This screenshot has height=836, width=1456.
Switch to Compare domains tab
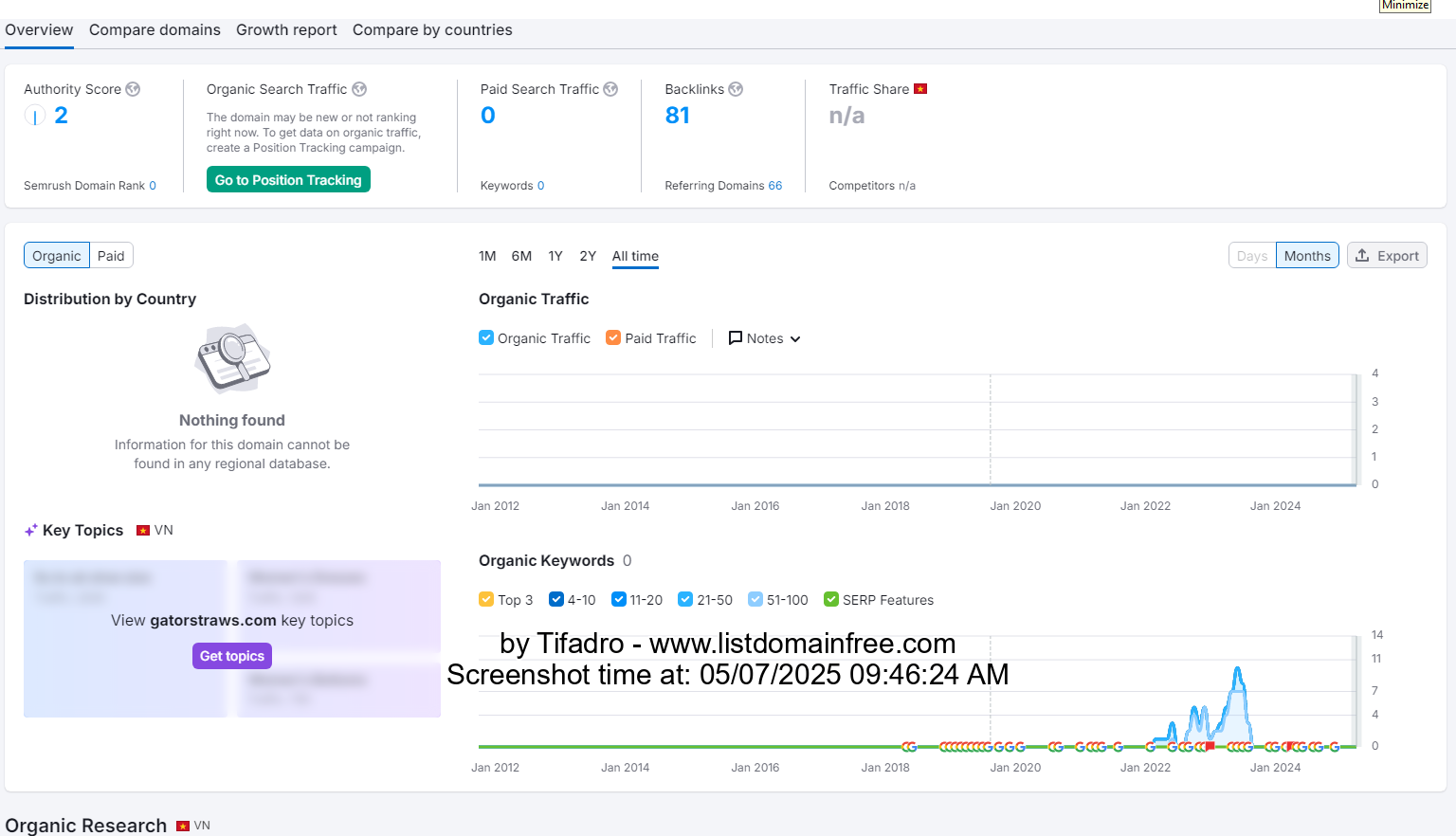click(155, 30)
